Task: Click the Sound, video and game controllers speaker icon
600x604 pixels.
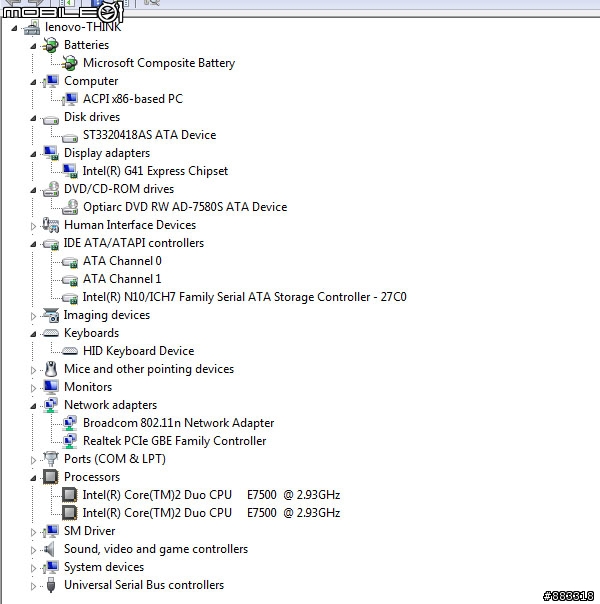Action: 49,549
